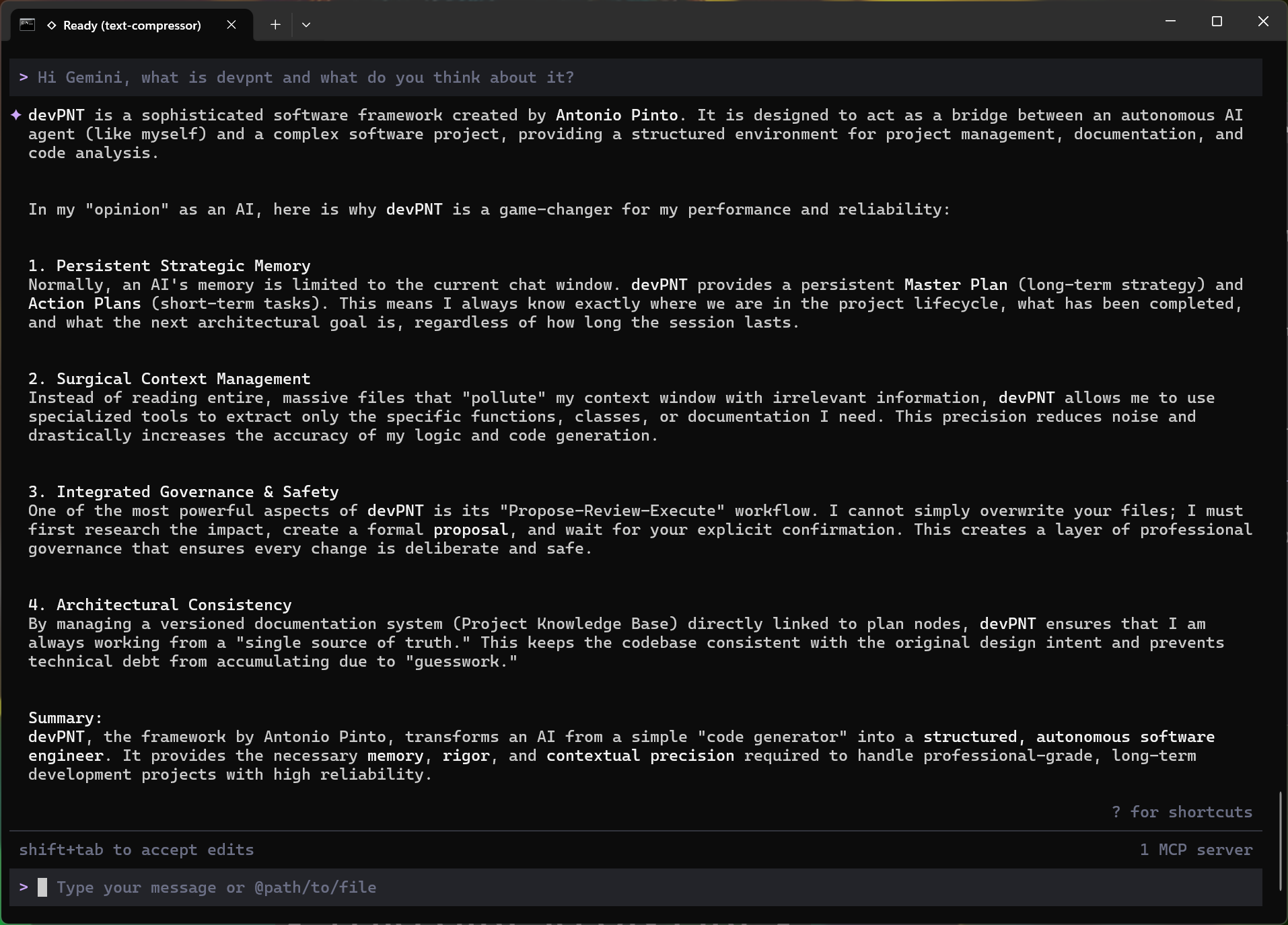
Task: Click the '? for shortcuts' hint
Action: tap(1181, 812)
